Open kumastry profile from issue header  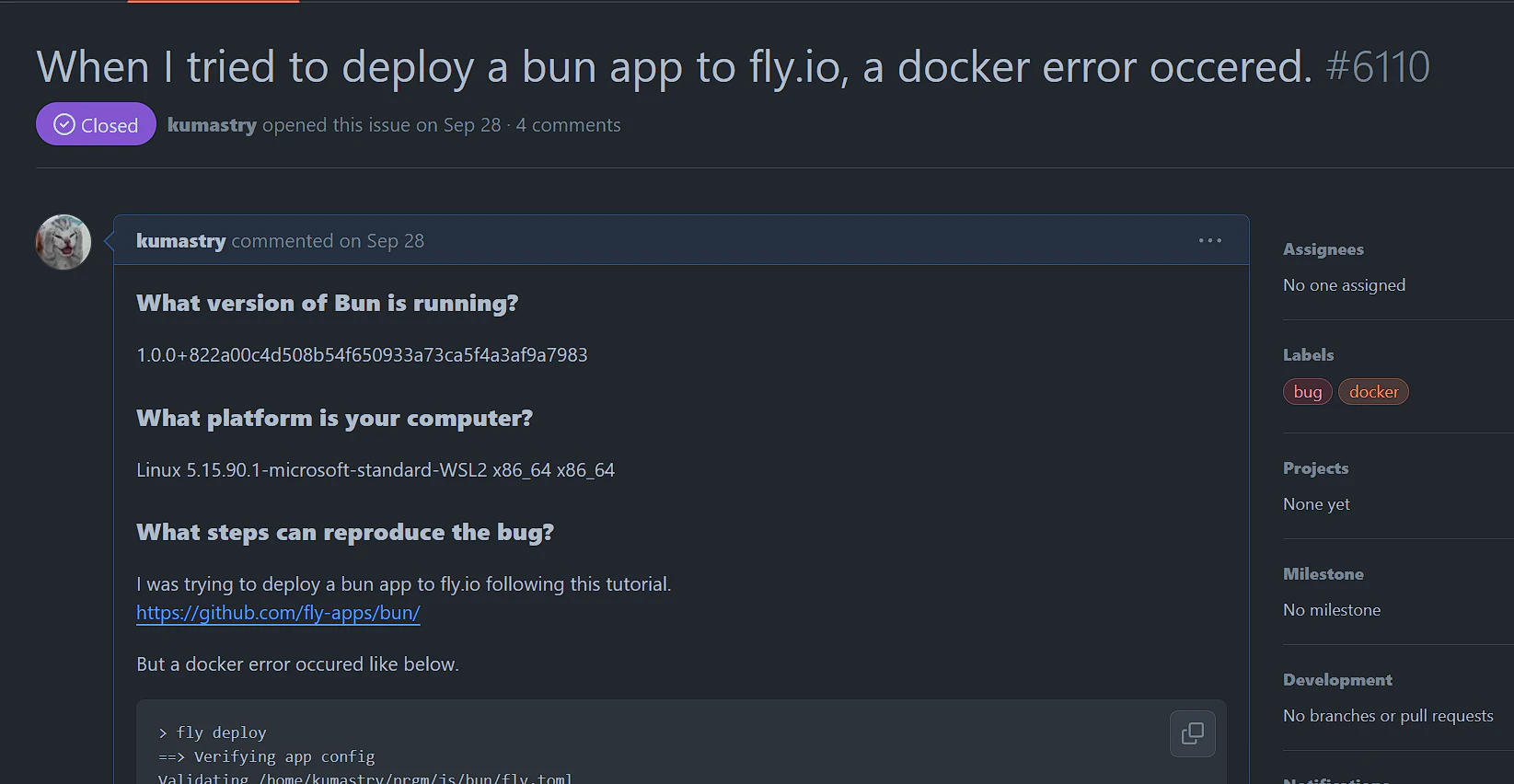pos(212,125)
